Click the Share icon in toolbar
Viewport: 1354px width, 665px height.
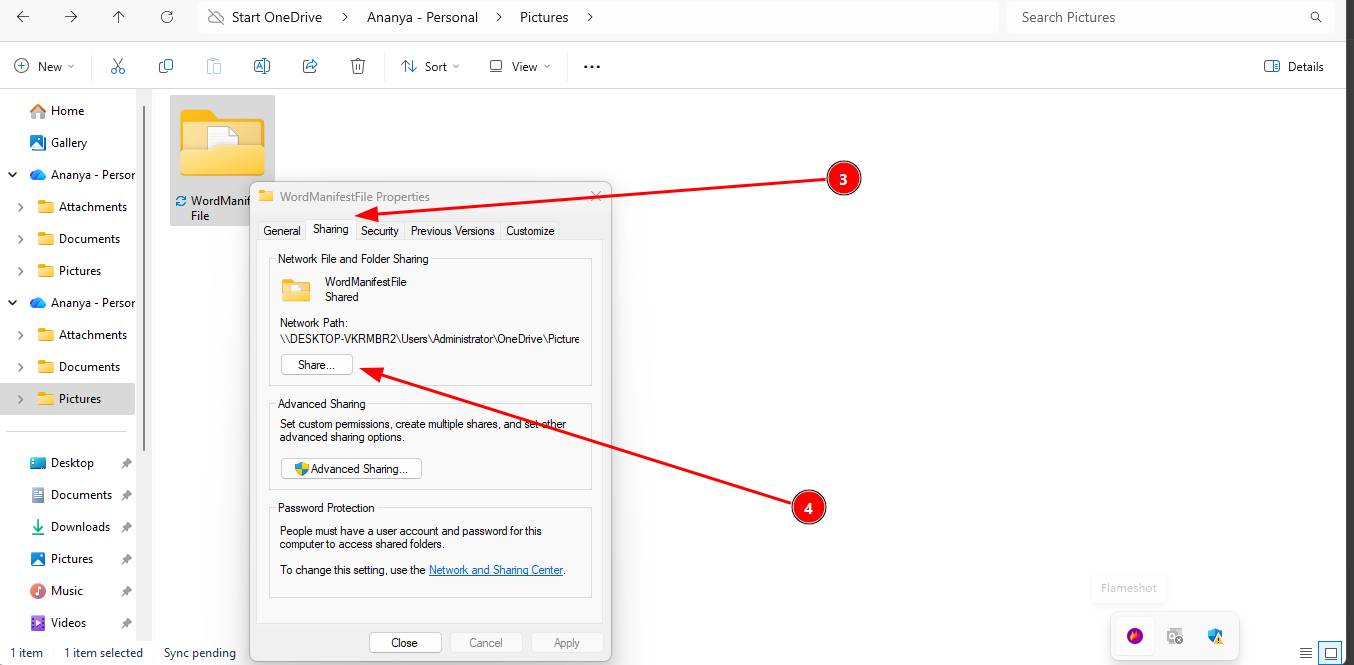tap(310, 66)
